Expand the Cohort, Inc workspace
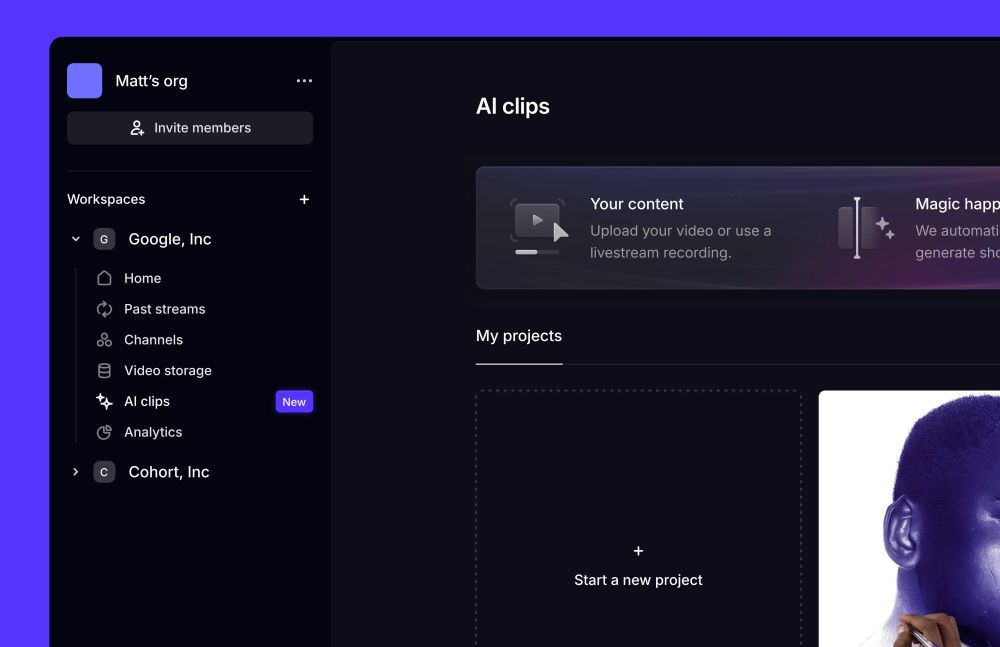 tap(76, 472)
